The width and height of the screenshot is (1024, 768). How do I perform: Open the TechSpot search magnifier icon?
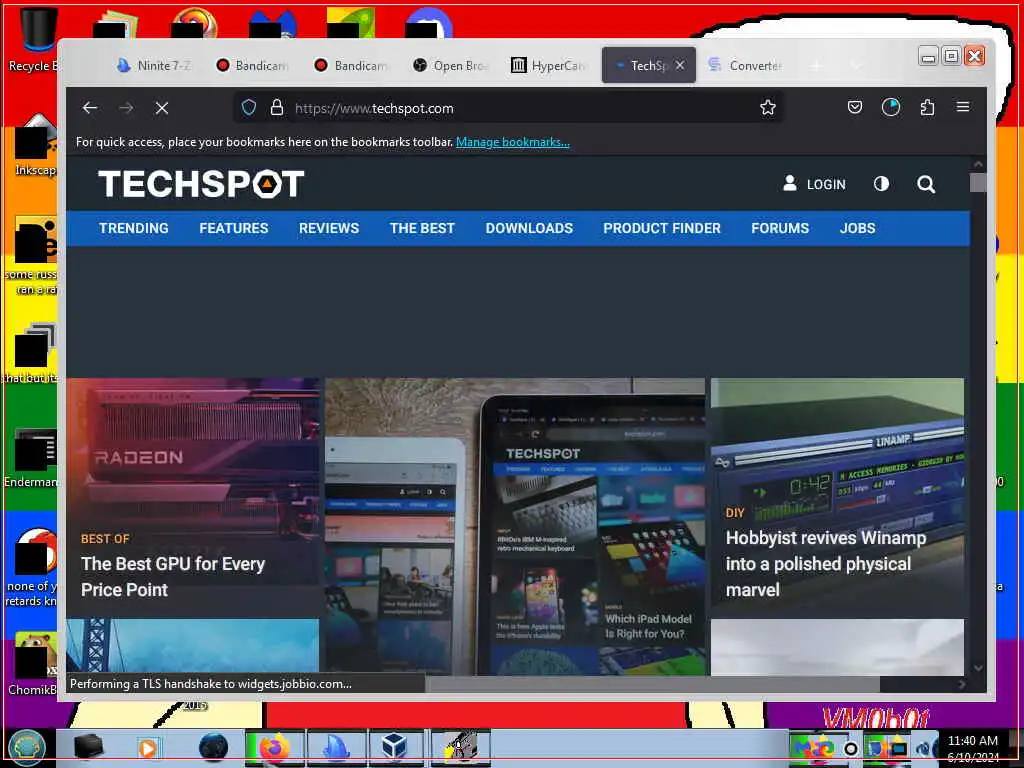926,184
